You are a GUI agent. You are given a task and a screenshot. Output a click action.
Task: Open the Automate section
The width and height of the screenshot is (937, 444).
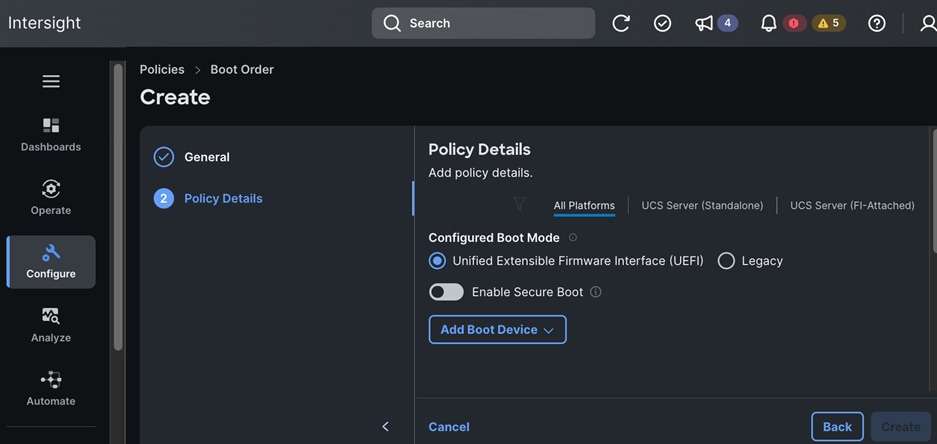[51, 388]
